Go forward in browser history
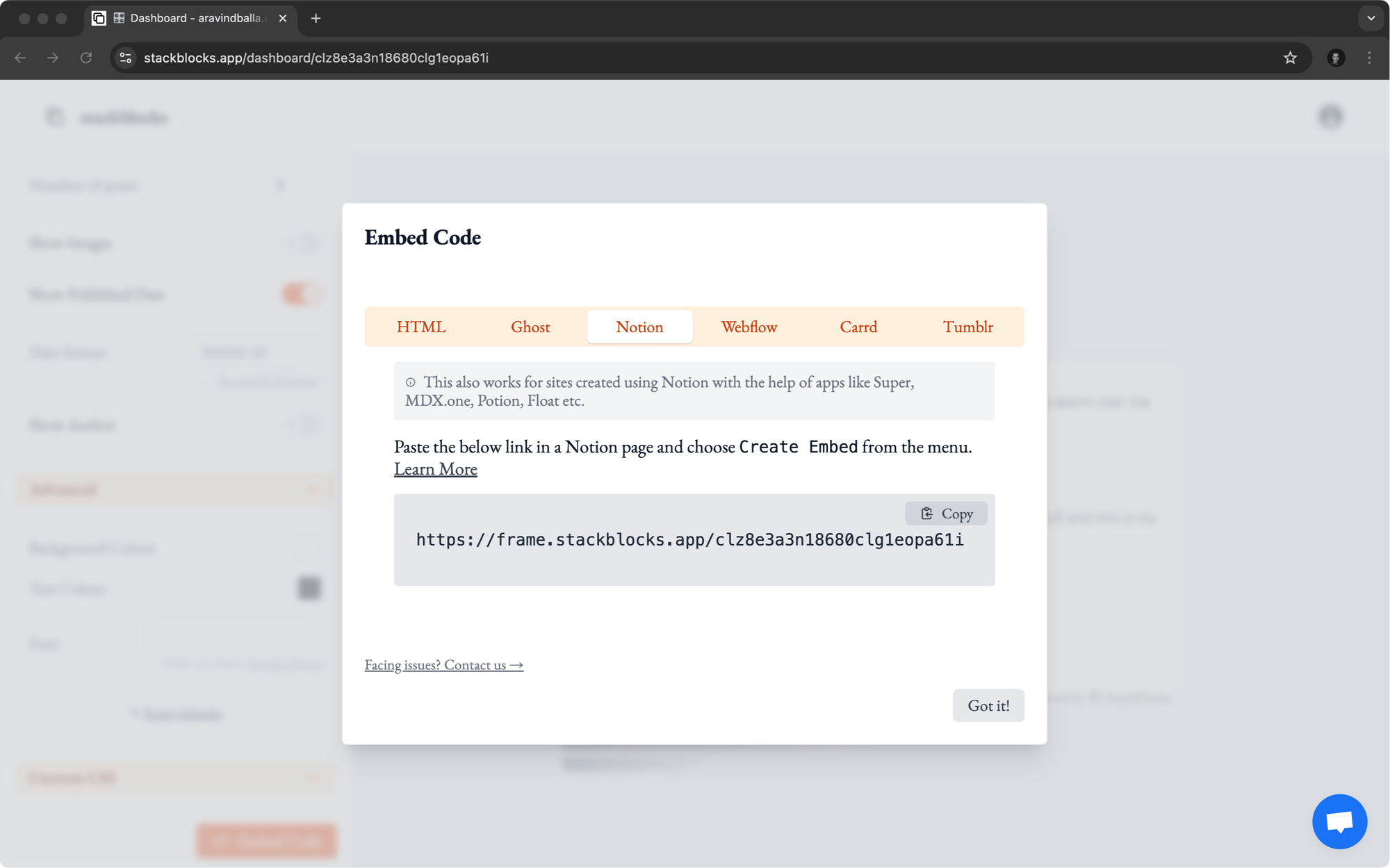Image resolution: width=1390 pixels, height=868 pixels. pyautogui.click(x=53, y=58)
